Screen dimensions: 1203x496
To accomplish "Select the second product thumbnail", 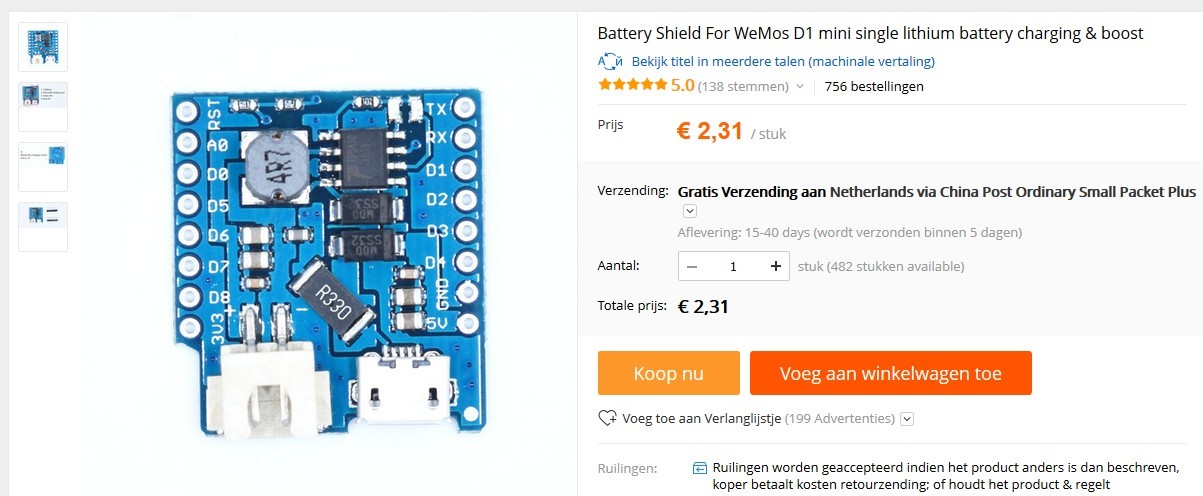I will click(x=43, y=107).
